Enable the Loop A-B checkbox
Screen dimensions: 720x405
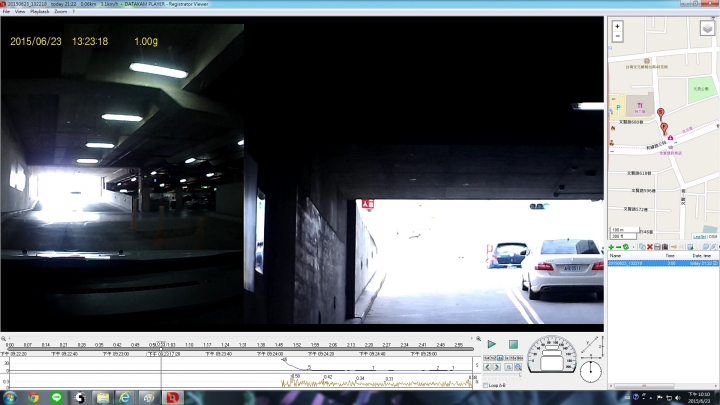(x=486, y=385)
